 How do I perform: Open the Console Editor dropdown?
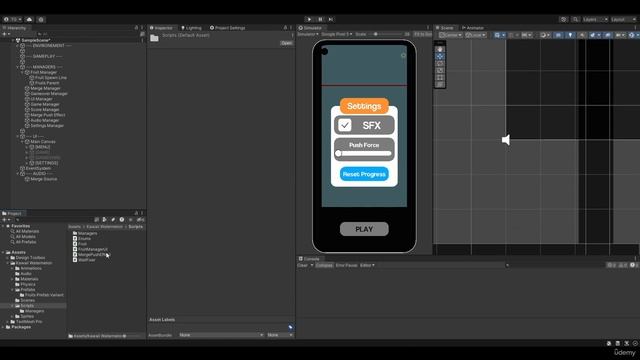[367, 265]
